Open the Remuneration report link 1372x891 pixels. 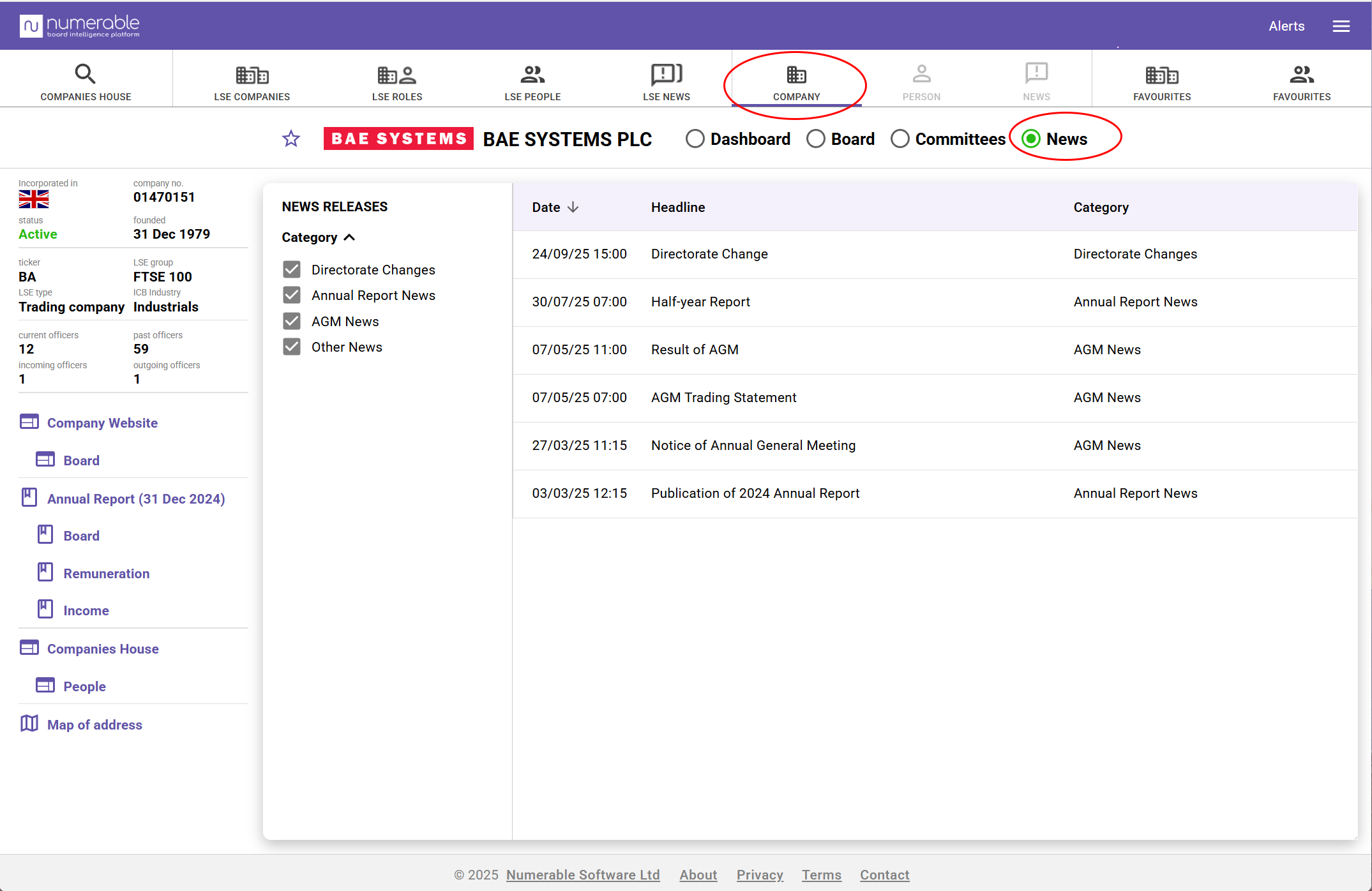pyautogui.click(x=106, y=573)
